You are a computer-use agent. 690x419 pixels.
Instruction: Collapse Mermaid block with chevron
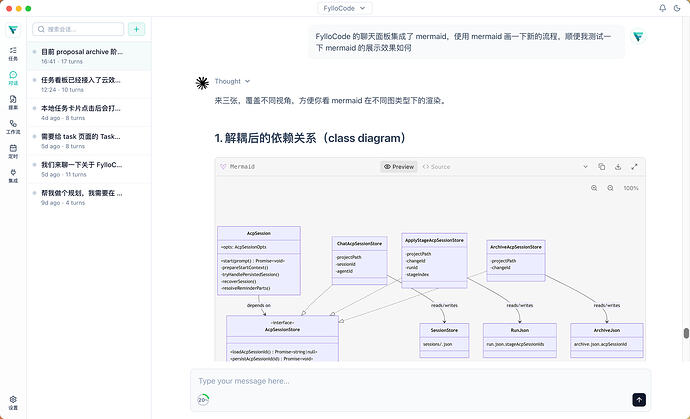pos(585,166)
